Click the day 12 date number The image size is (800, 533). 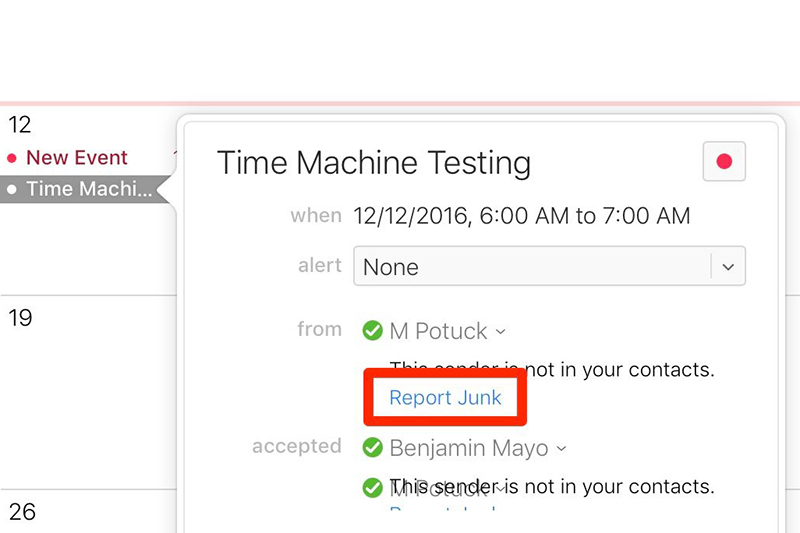20,125
